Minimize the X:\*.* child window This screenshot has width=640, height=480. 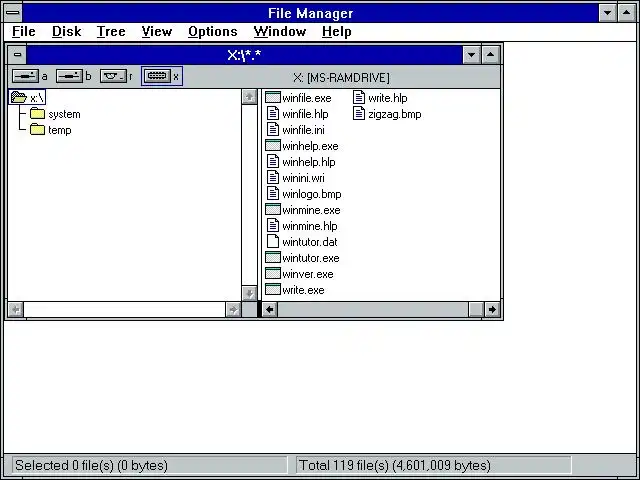(x=471, y=54)
